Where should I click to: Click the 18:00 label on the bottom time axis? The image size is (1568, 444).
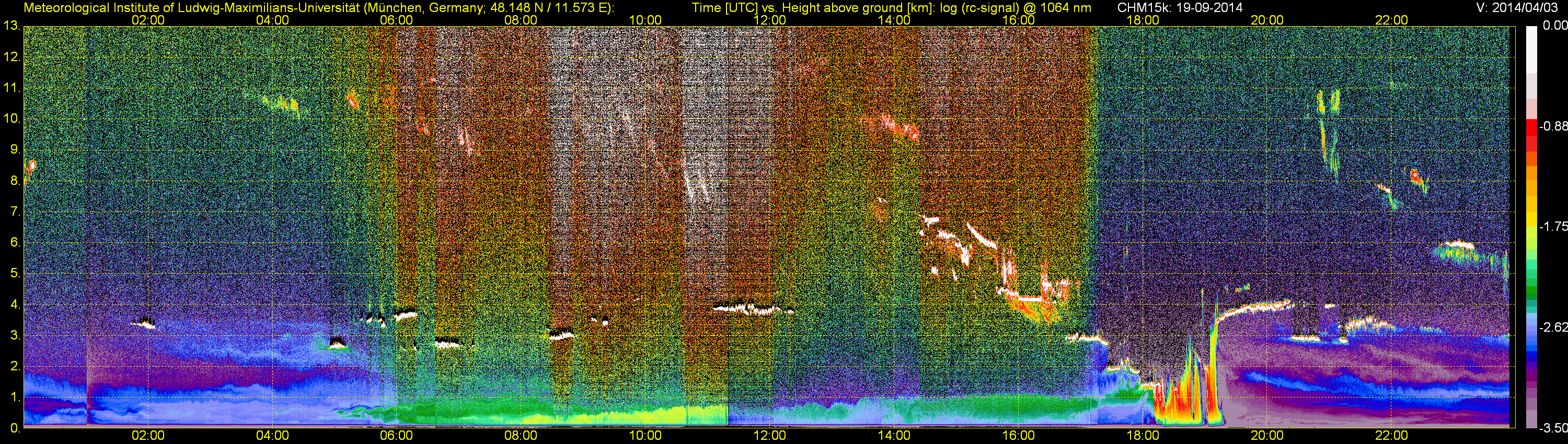tap(1143, 436)
